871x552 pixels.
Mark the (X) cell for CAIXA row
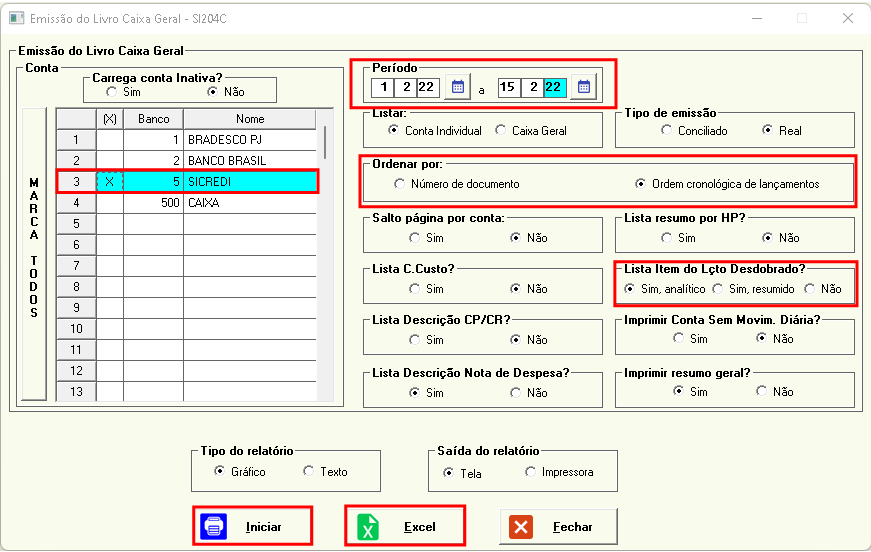tap(110, 203)
